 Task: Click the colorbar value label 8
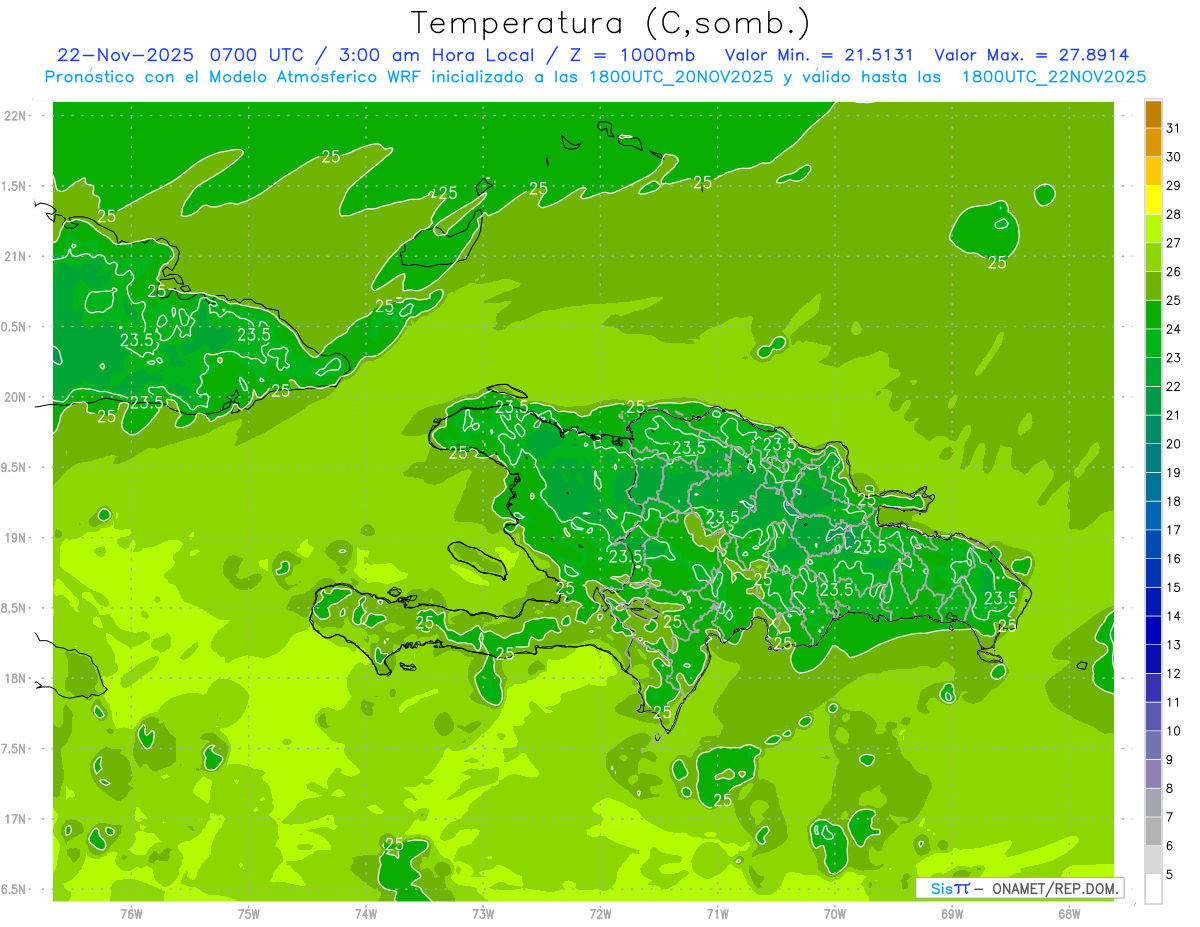[x=1169, y=788]
